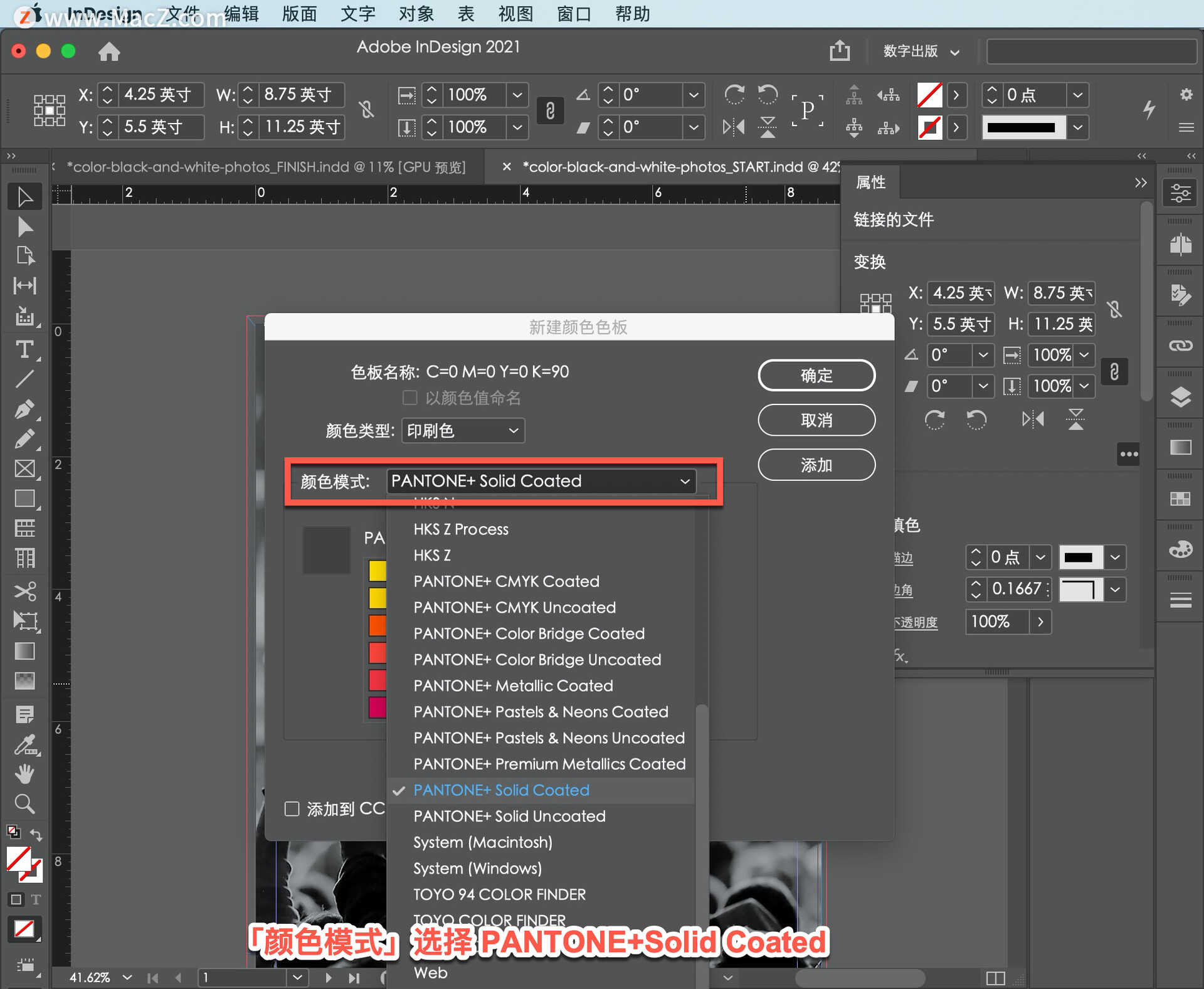
Task: Open the Layers panel icon in right dock
Action: click(x=1181, y=396)
